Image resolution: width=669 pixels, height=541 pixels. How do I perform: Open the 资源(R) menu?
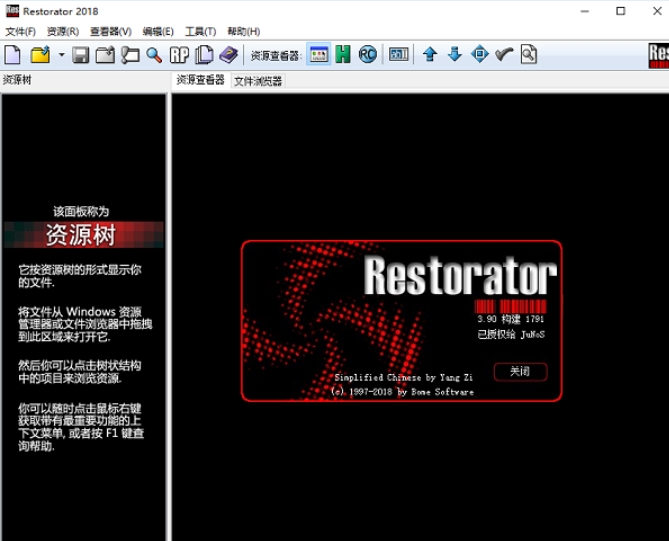[63, 32]
